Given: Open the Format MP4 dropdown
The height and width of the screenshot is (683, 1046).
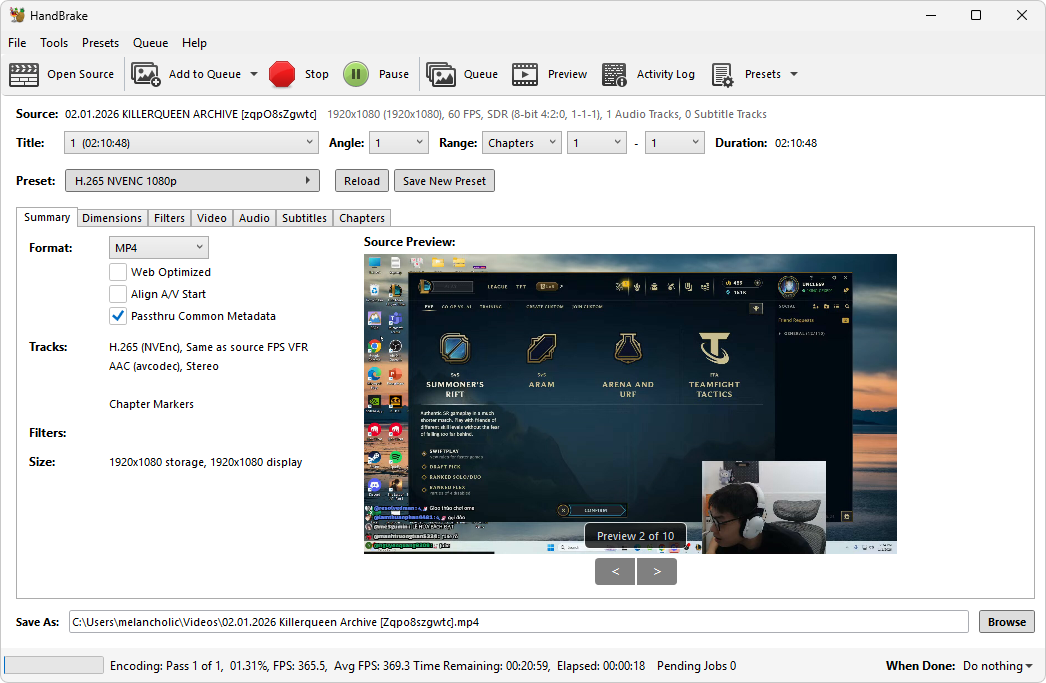Looking at the screenshot, I should coord(159,247).
